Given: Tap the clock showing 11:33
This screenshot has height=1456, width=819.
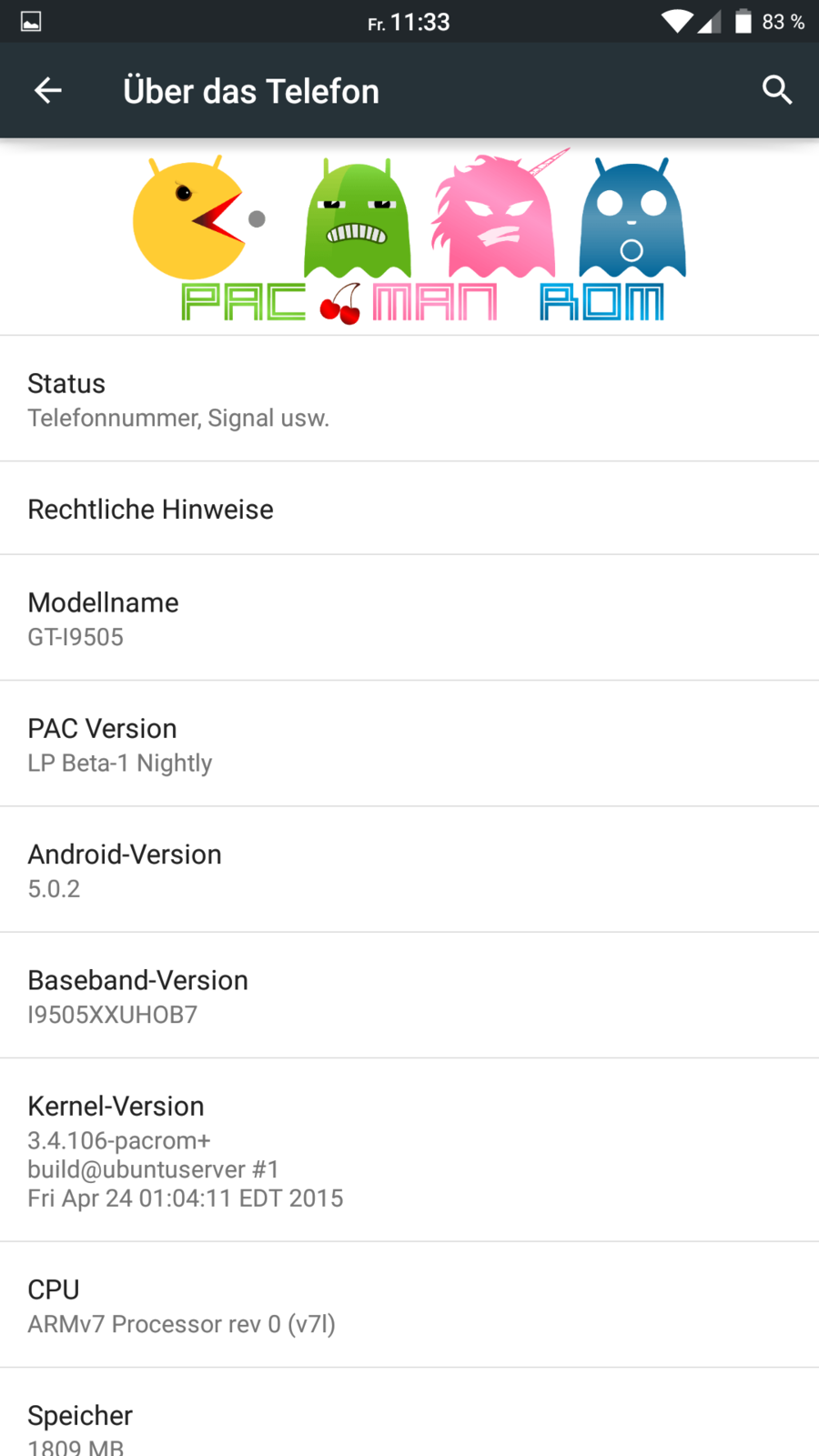Looking at the screenshot, I should [x=420, y=22].
